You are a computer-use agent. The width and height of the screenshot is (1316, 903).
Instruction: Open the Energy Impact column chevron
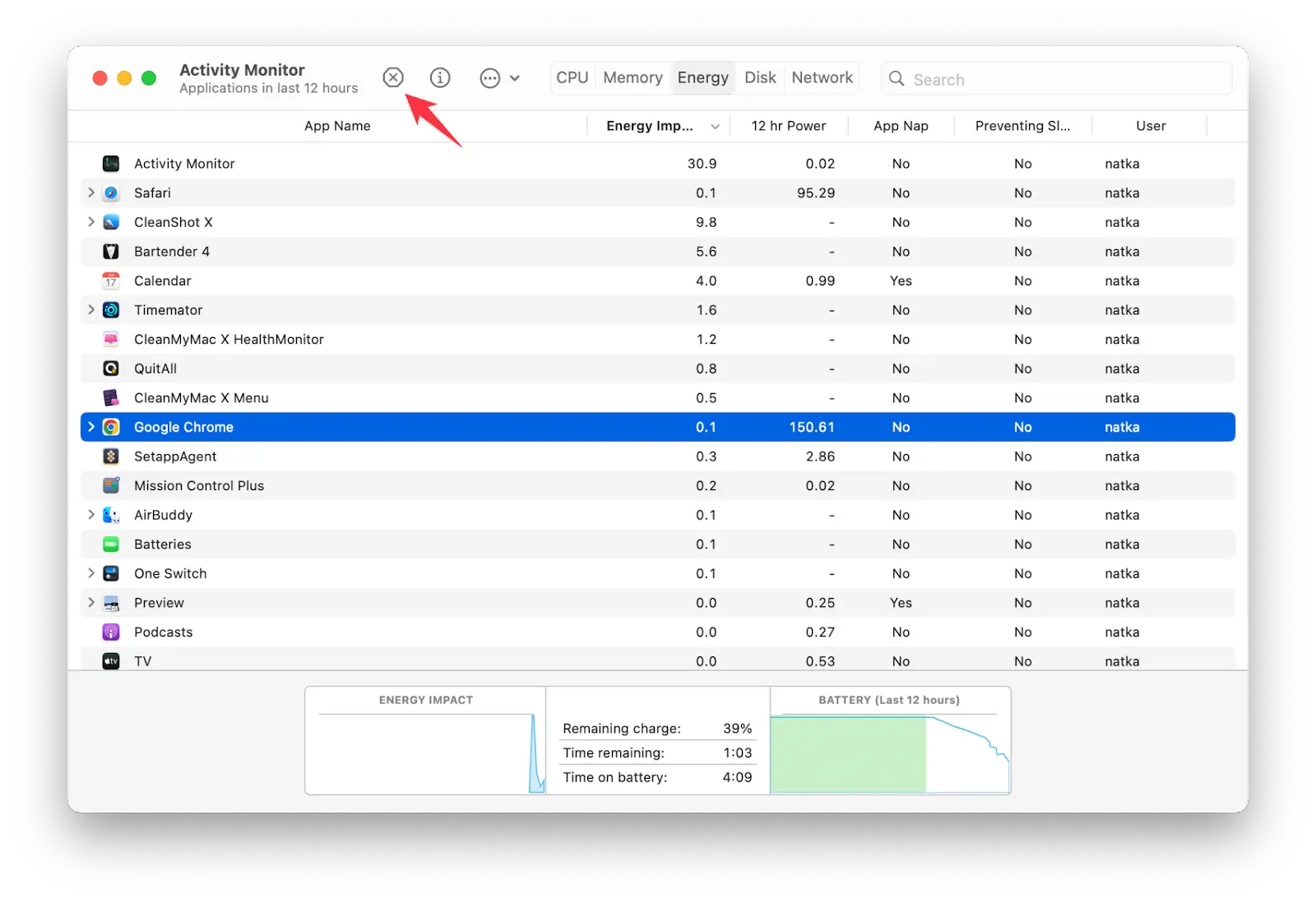coord(715,126)
